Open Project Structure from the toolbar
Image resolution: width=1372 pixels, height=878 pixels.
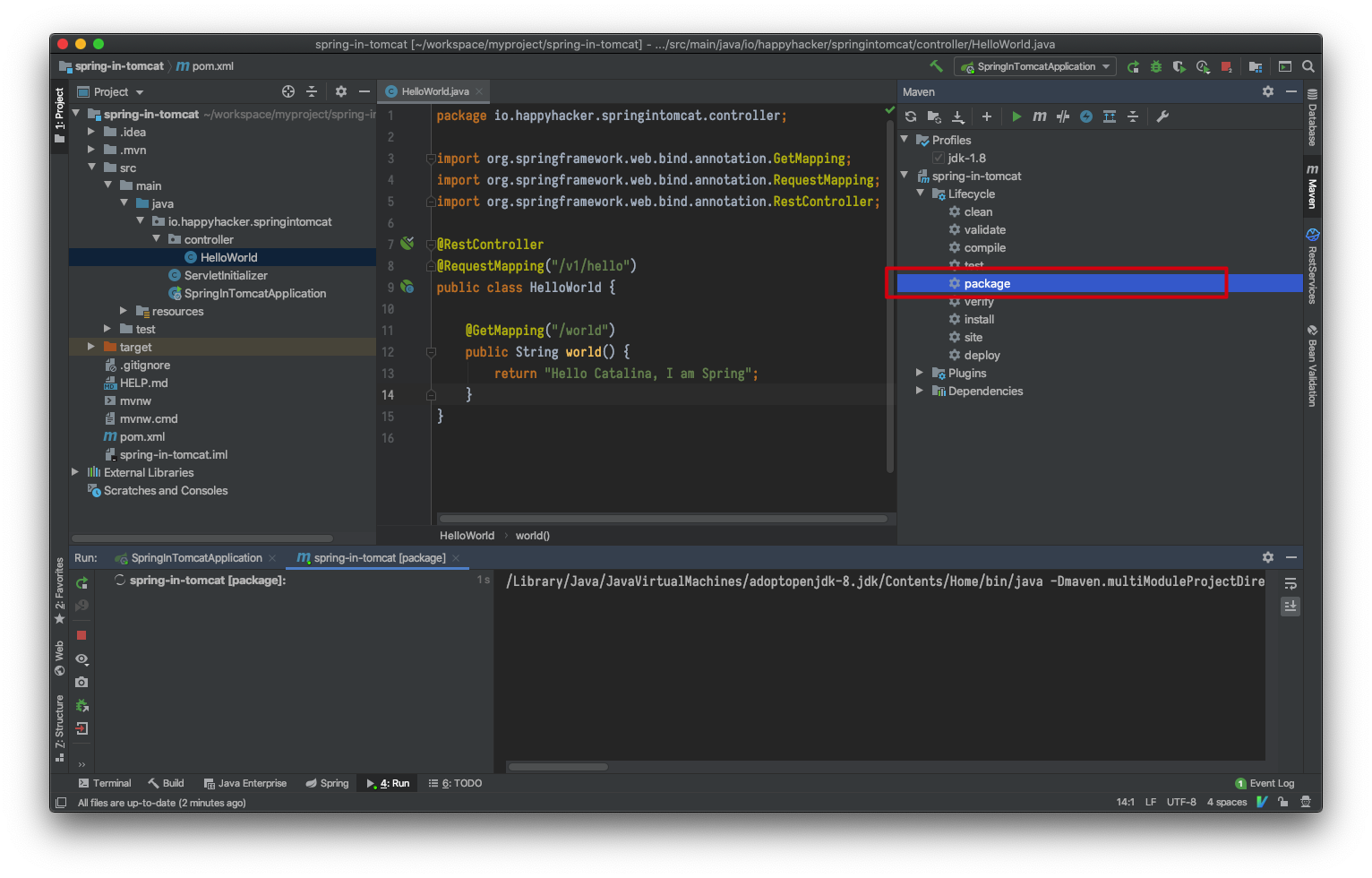pos(1256,66)
